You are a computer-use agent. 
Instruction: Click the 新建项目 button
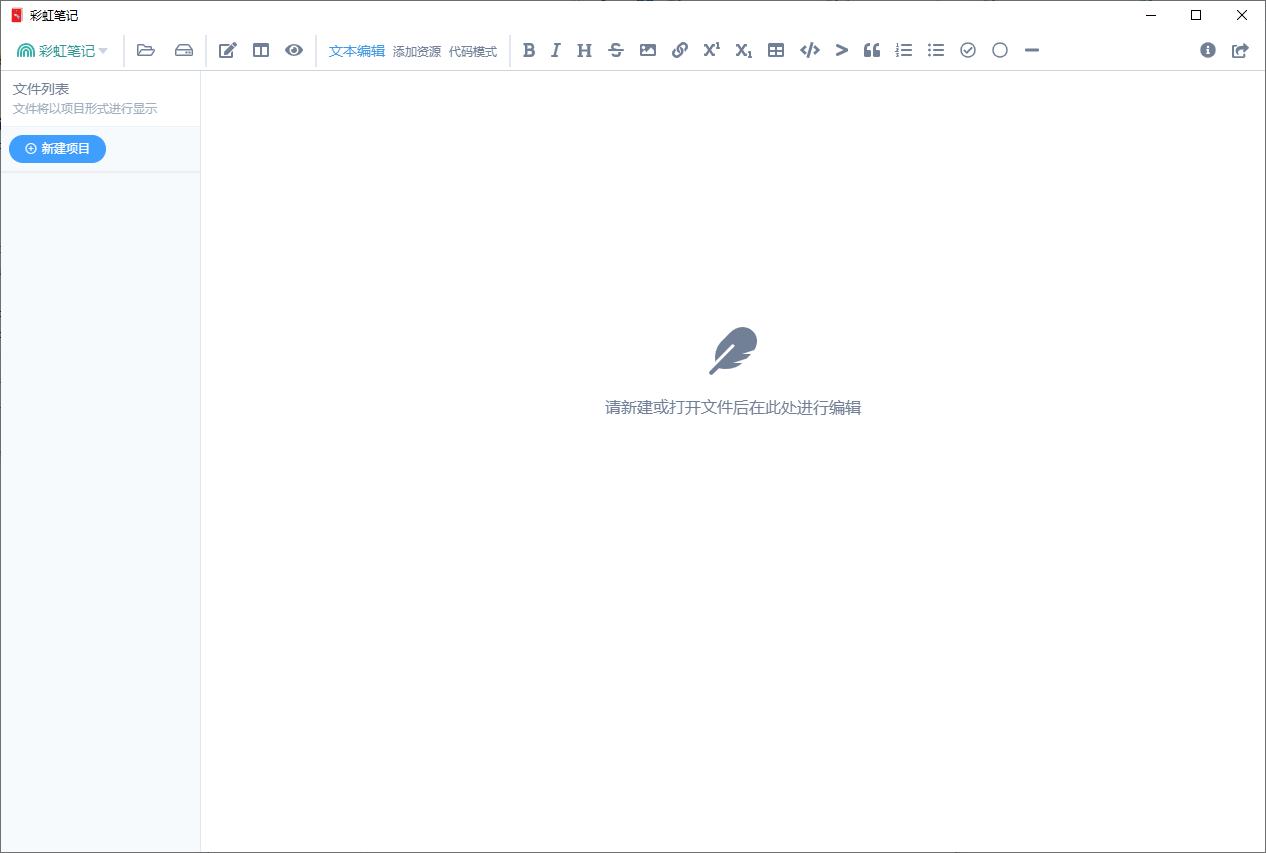click(x=57, y=148)
